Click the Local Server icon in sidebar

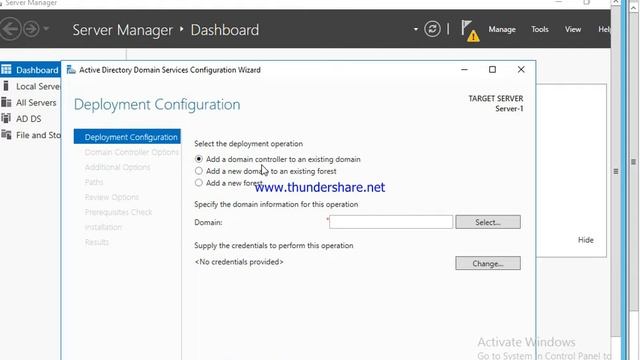click(x=6, y=86)
